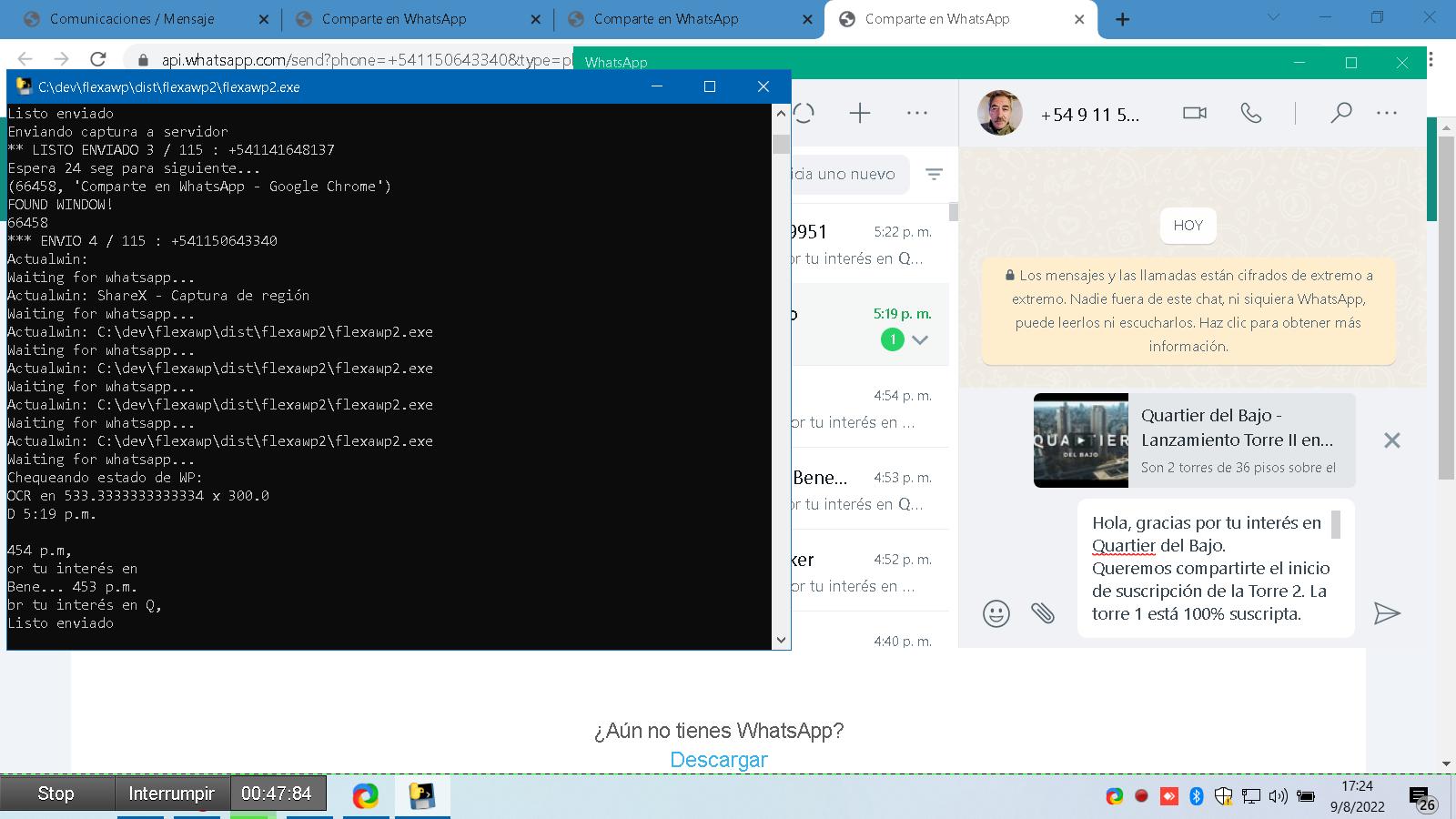Click the Bluetooth tray icon
Screen dimensions: 1456x819
pyautogui.click(x=1197, y=796)
